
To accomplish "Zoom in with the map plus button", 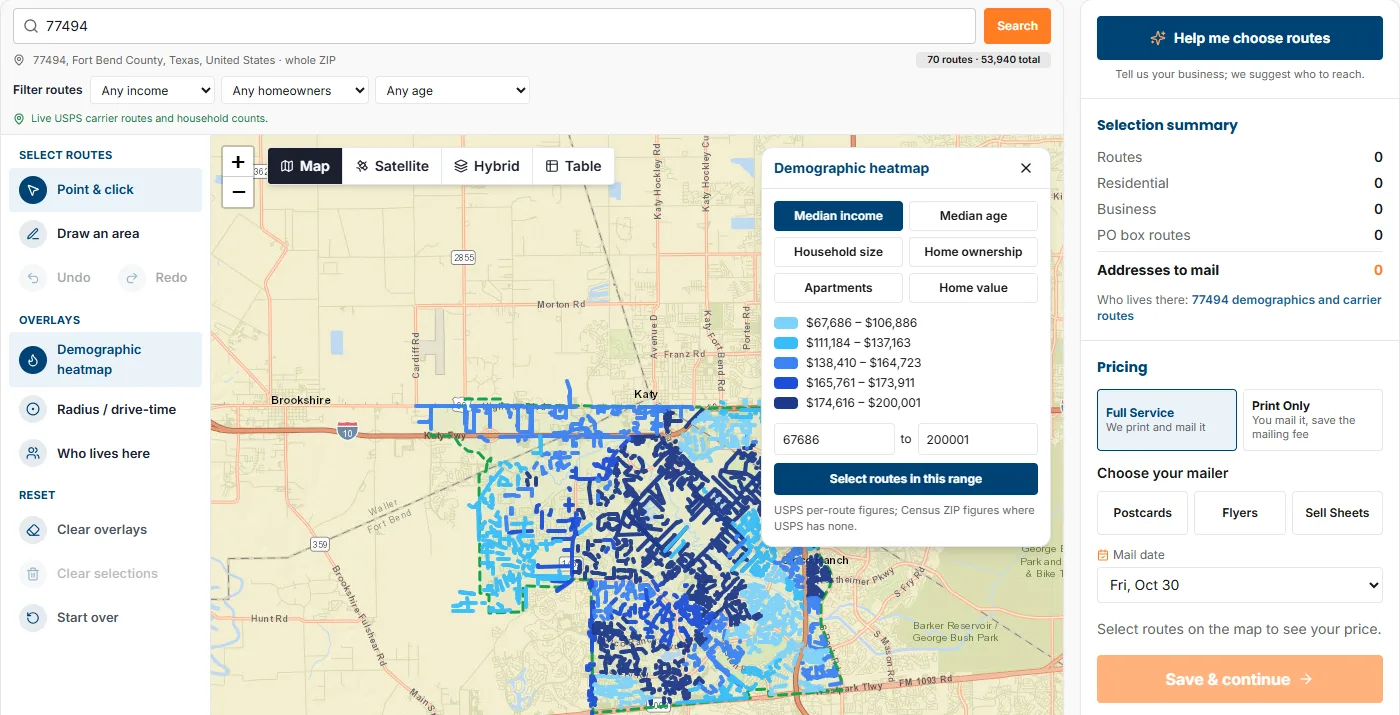I will 238,162.
